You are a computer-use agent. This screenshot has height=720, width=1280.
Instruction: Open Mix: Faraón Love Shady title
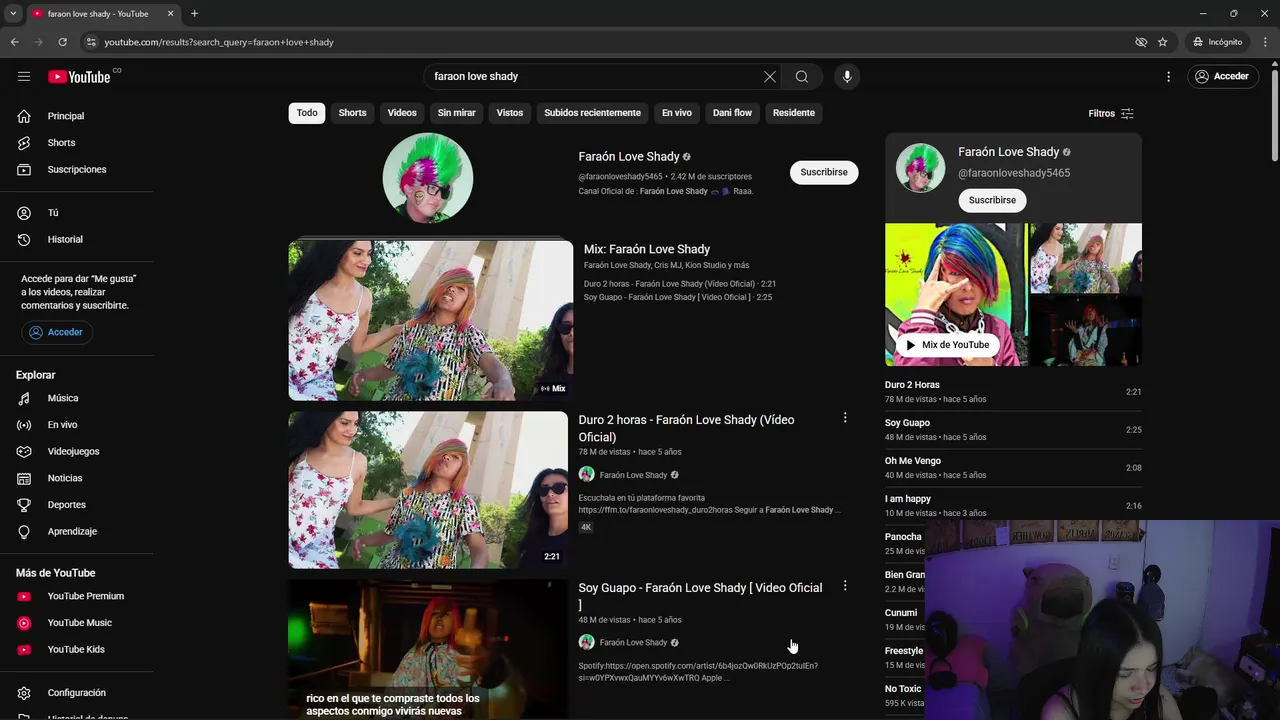coord(647,249)
